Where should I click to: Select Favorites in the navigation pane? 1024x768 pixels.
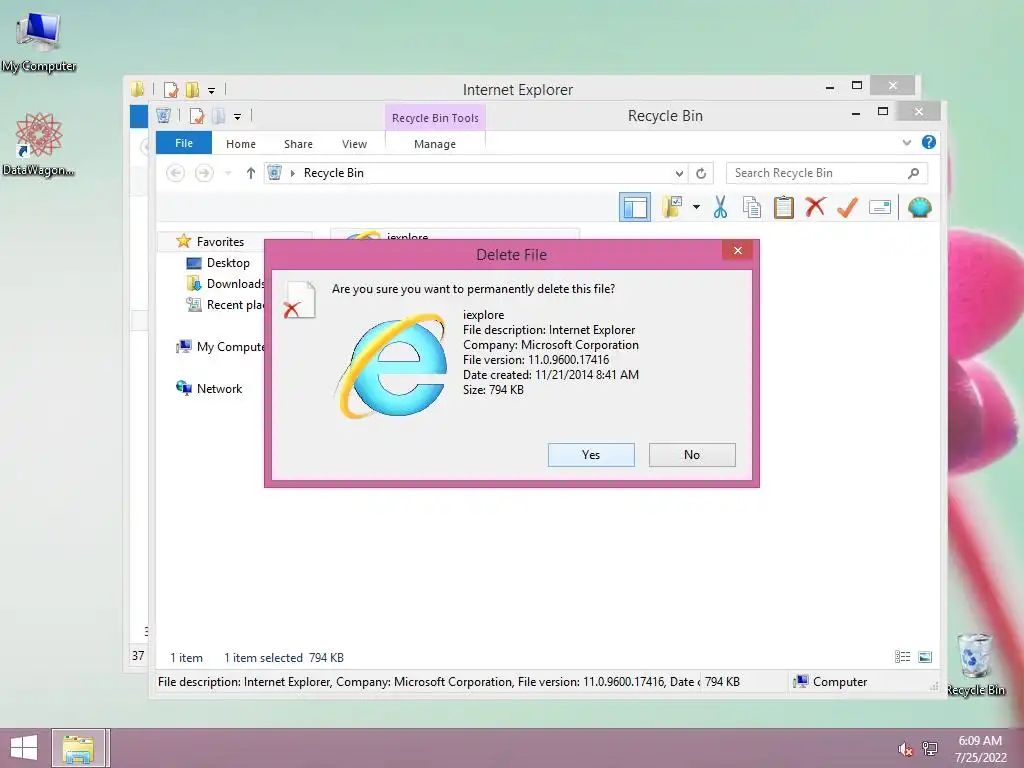[220, 242]
